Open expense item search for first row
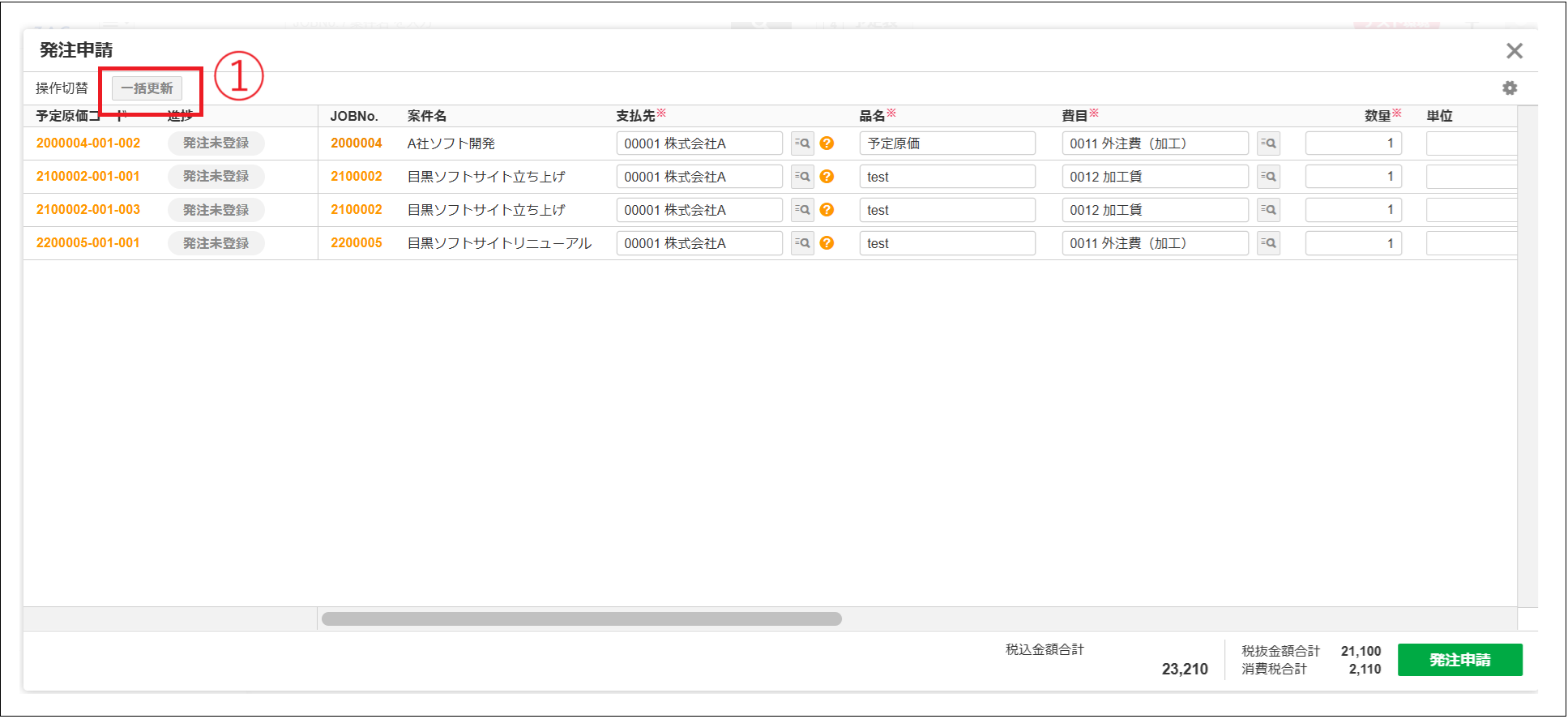This screenshot has height=719, width=1568. click(x=1268, y=143)
